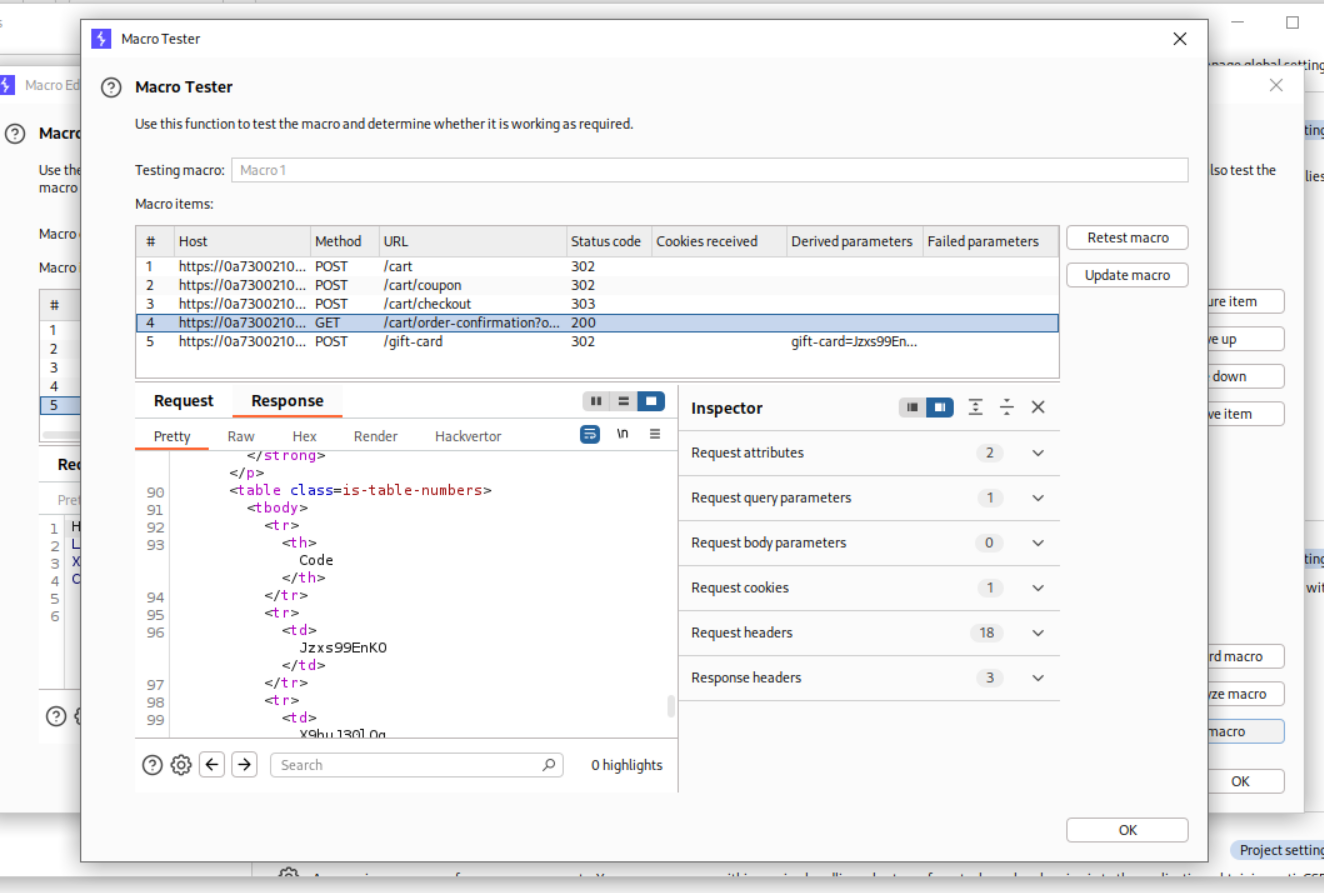Open the Hackvertor view tab
This screenshot has height=893, width=1324.
468,436
